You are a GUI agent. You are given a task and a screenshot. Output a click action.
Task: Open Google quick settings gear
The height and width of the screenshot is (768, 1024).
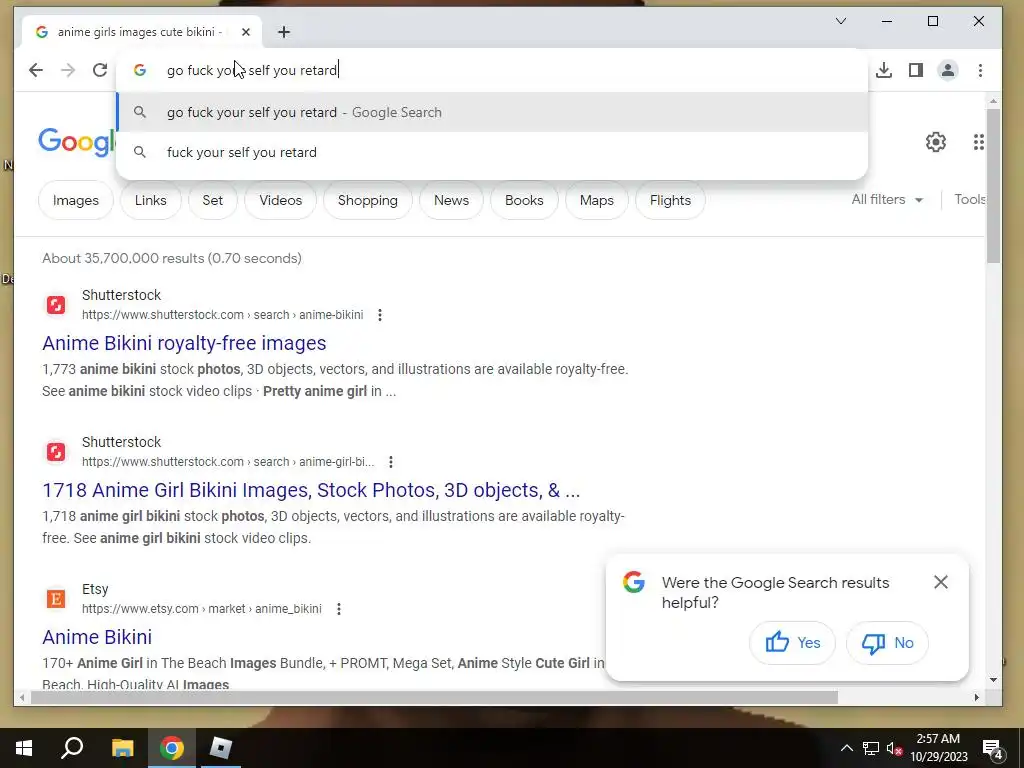coord(936,142)
